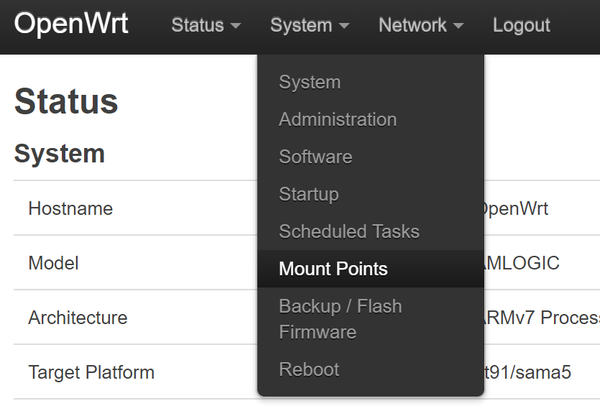This screenshot has width=600, height=406.
Task: Open Scheduled Tasks menu entry
Action: (370, 232)
